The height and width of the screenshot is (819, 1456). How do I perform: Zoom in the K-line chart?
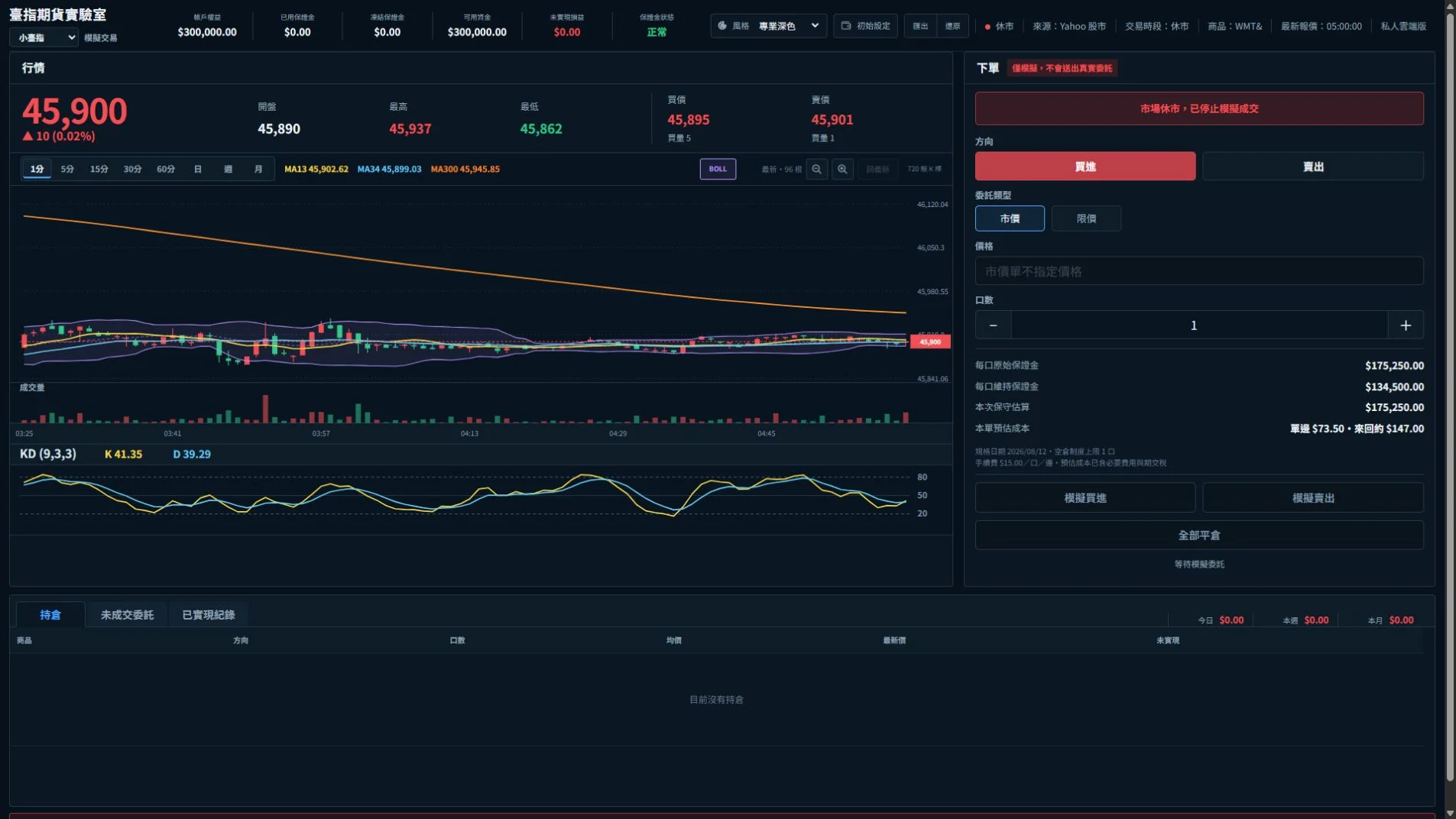click(842, 169)
